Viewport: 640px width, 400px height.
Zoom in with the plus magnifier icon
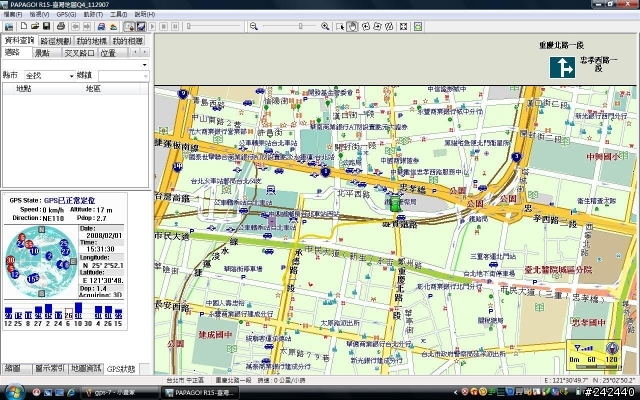pyautogui.click(x=325, y=27)
